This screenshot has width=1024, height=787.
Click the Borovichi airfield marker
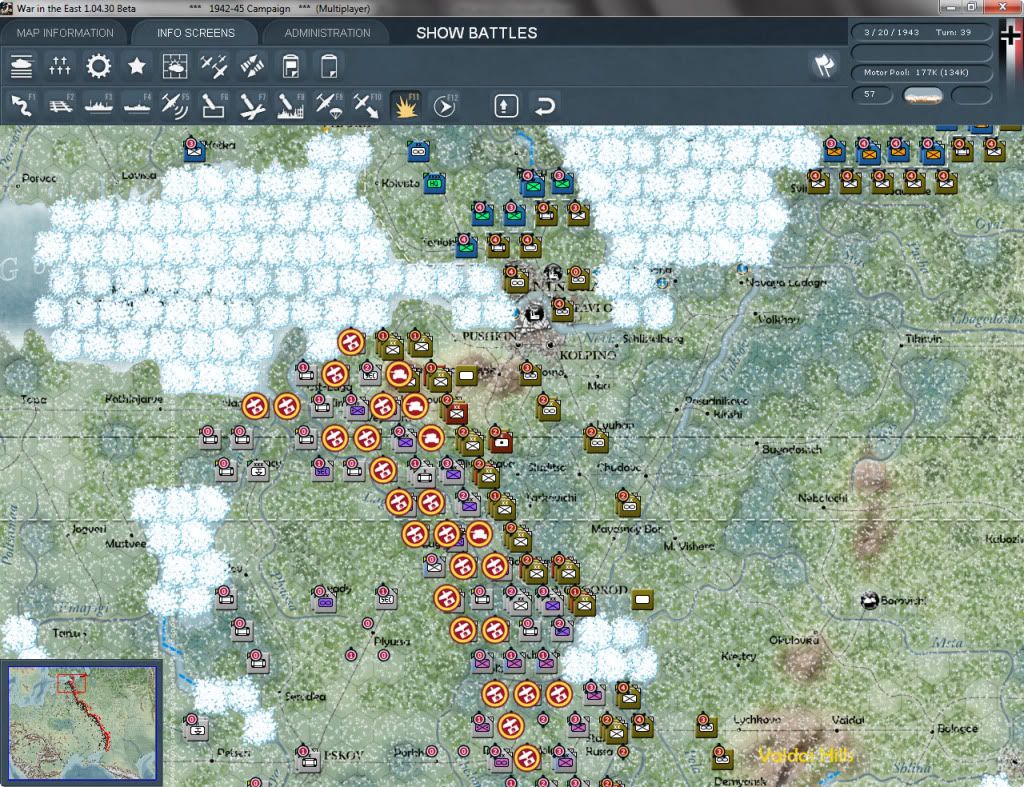[x=869, y=600]
